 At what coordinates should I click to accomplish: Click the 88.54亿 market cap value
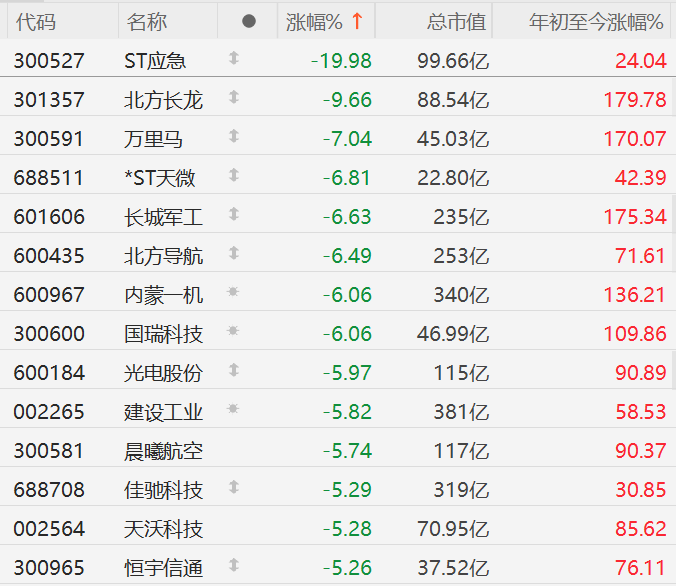[x=453, y=100]
